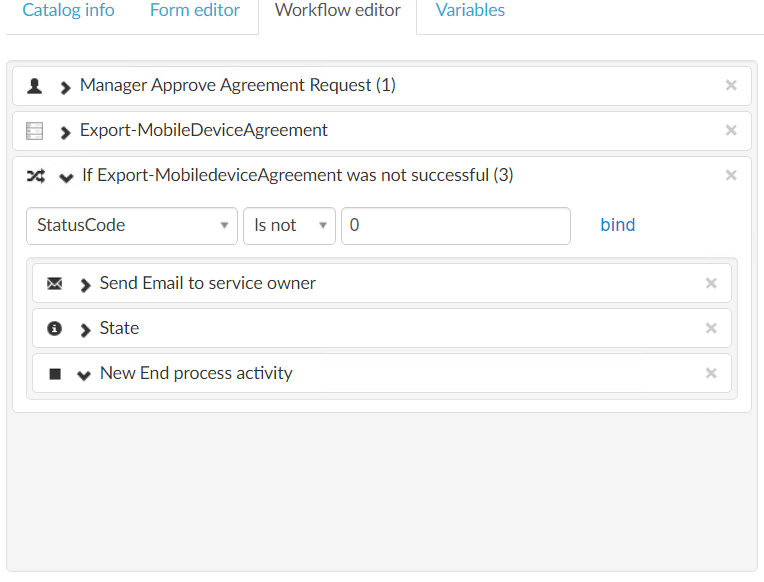Delete the New End process activity
This screenshot has width=764, height=582.
tap(711, 374)
